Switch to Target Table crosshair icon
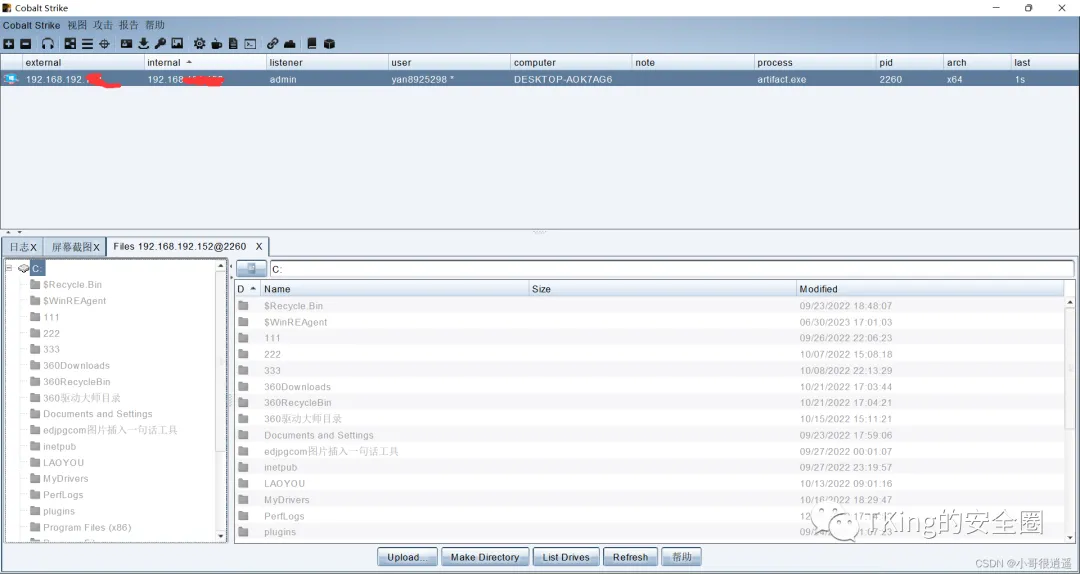1080x574 pixels. 105,43
